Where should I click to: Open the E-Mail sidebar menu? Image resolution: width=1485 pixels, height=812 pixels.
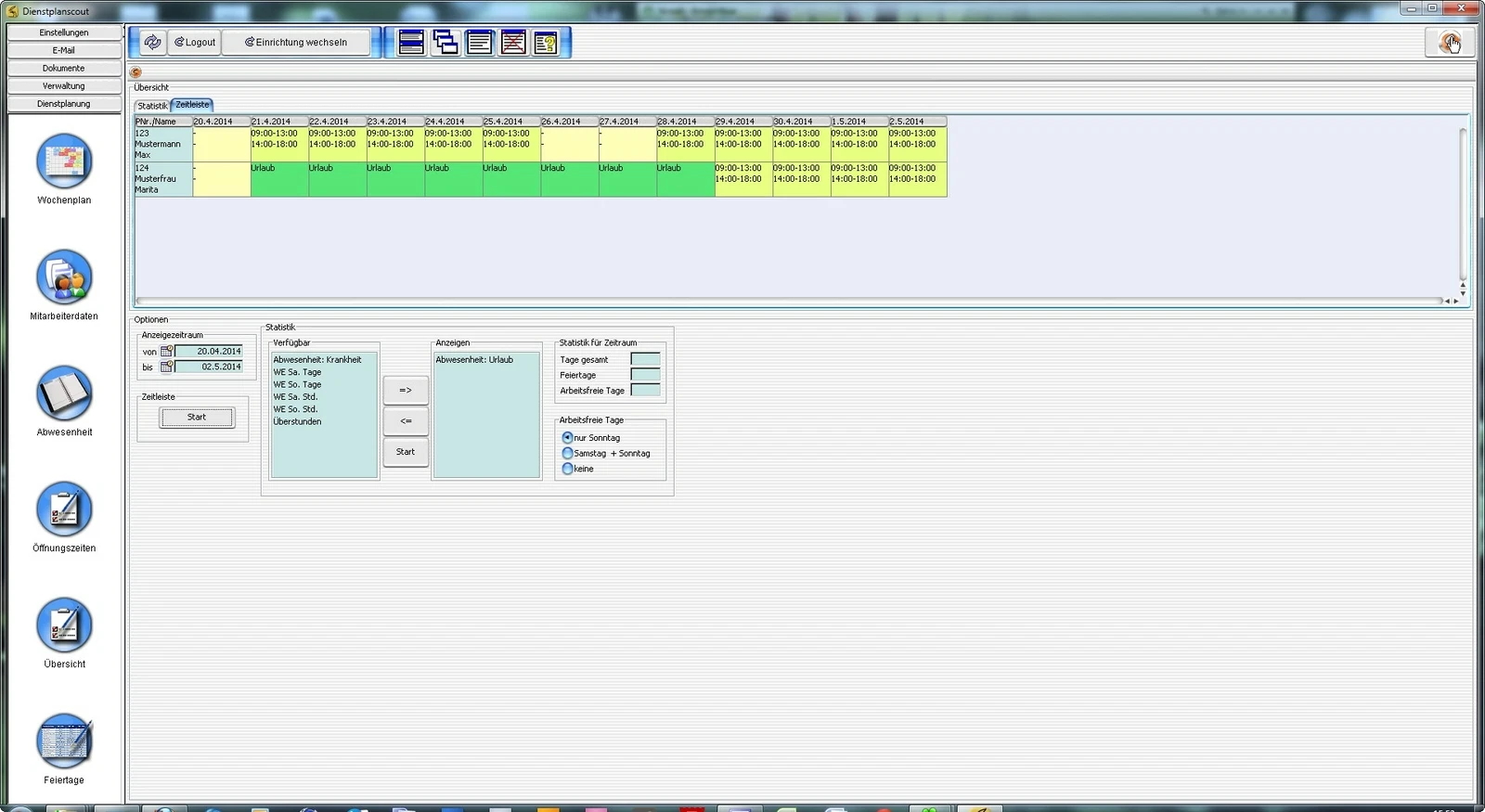tap(64, 50)
